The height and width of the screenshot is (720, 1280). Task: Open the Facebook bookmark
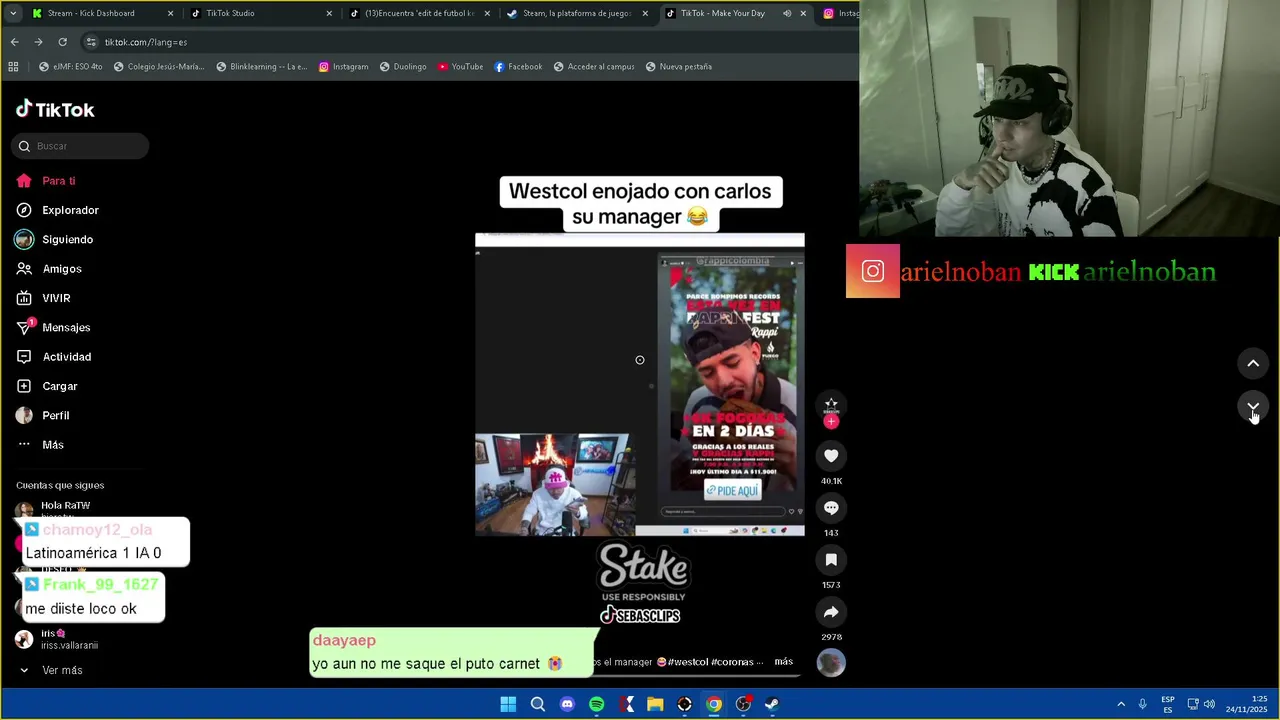pyautogui.click(x=518, y=66)
